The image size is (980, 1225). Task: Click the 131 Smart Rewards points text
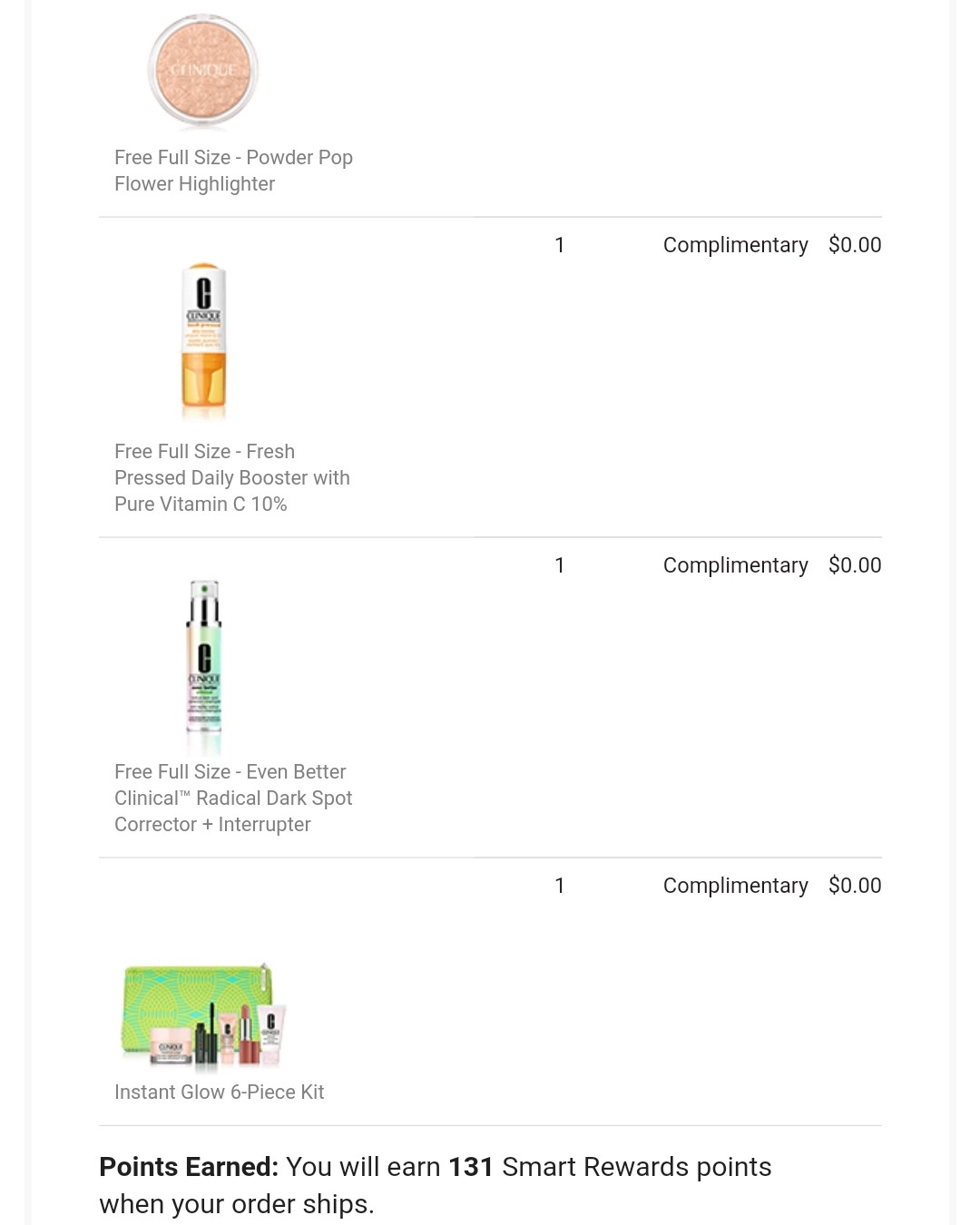(x=610, y=1167)
